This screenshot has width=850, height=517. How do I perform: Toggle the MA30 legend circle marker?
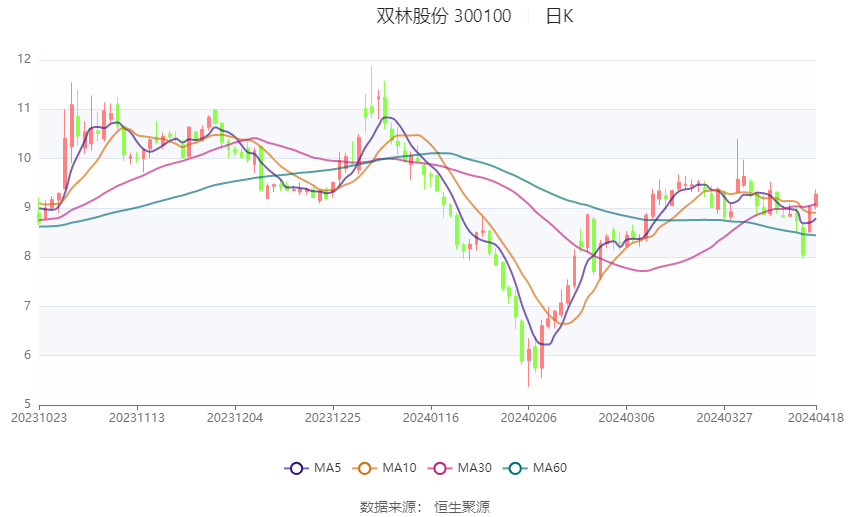440,468
